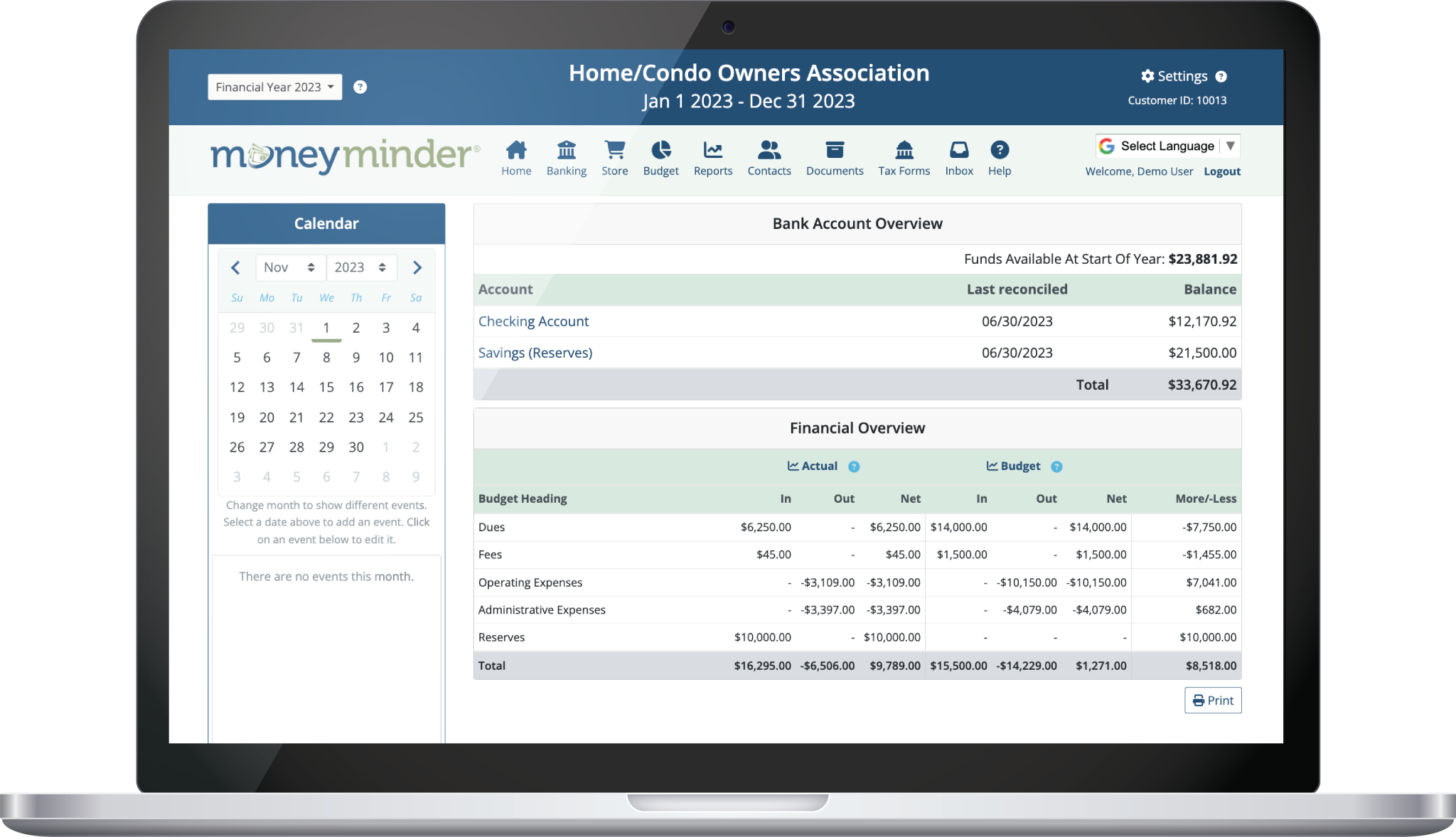Open the Store page
Image resolution: width=1456 pixels, height=837 pixels.
point(614,158)
